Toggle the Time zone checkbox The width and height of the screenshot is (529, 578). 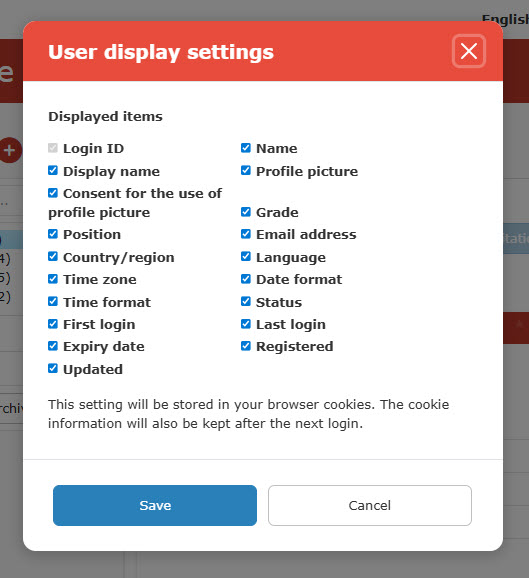(53, 279)
